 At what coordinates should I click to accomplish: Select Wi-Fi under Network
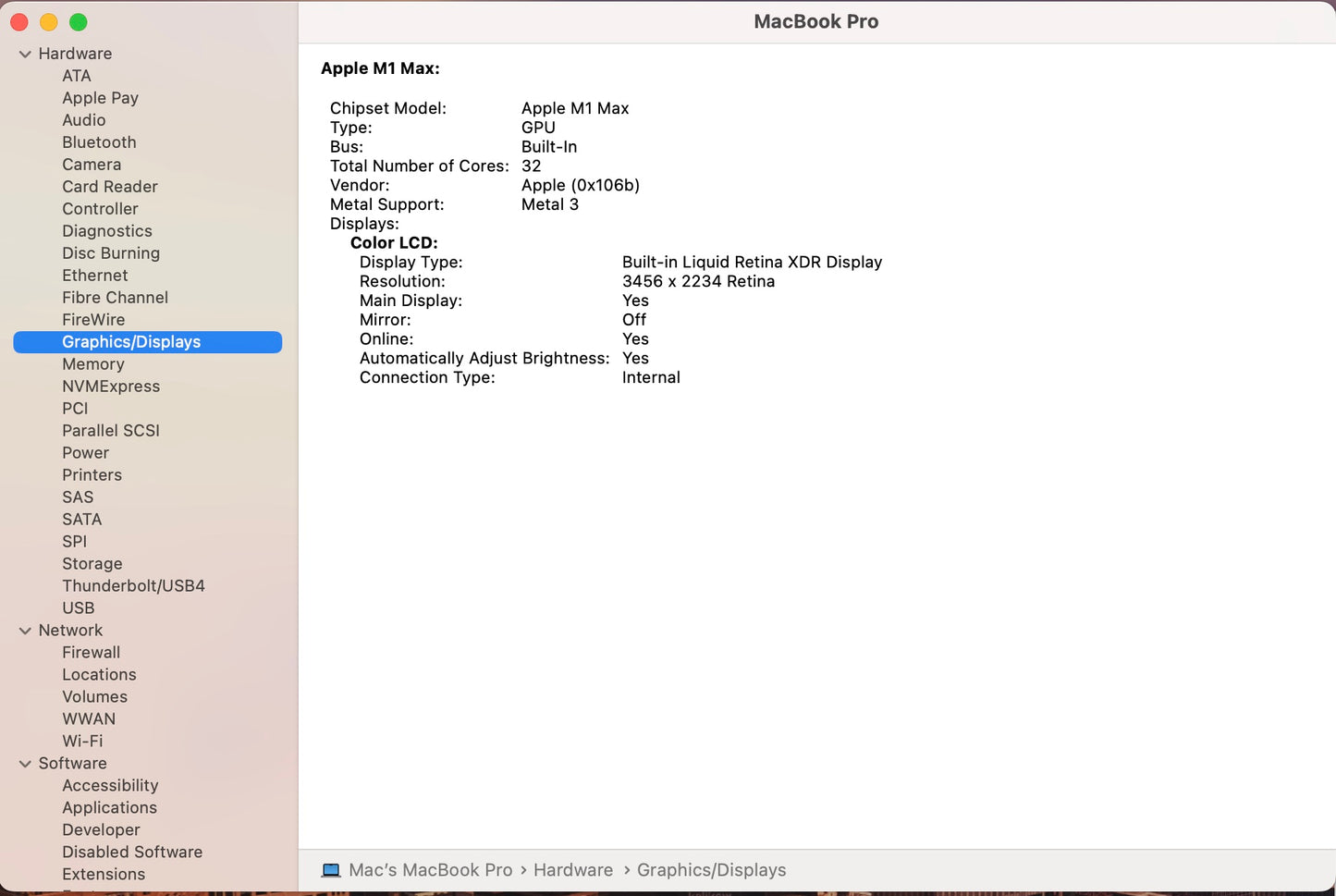pyautogui.click(x=82, y=742)
